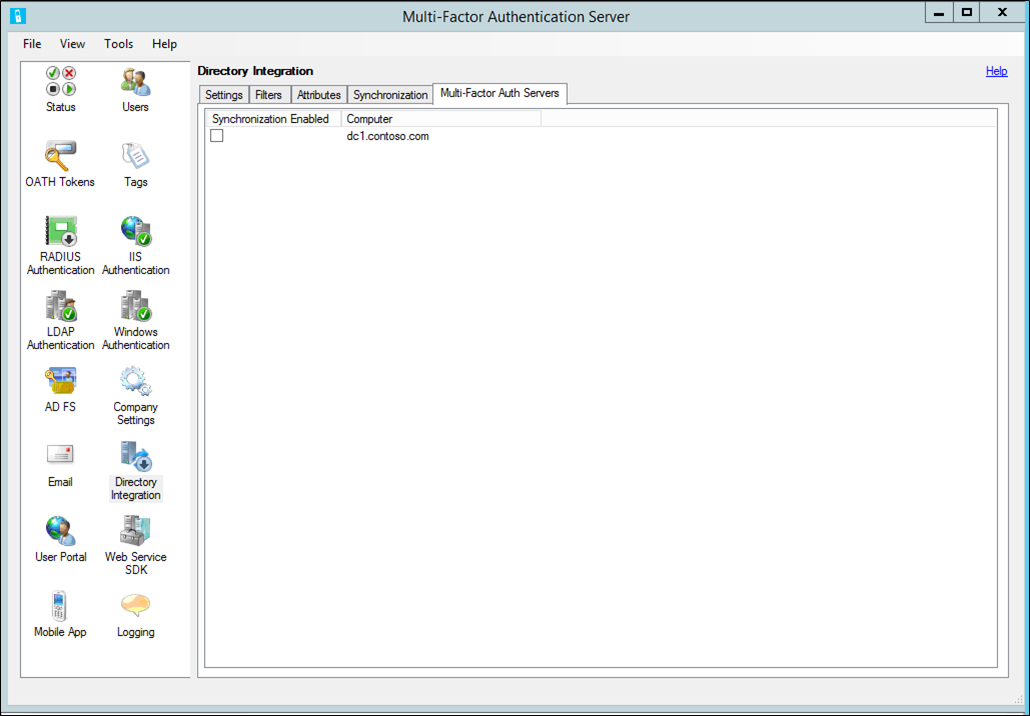Image resolution: width=1030 pixels, height=716 pixels.
Task: Open the Filters tab
Action: [269, 94]
